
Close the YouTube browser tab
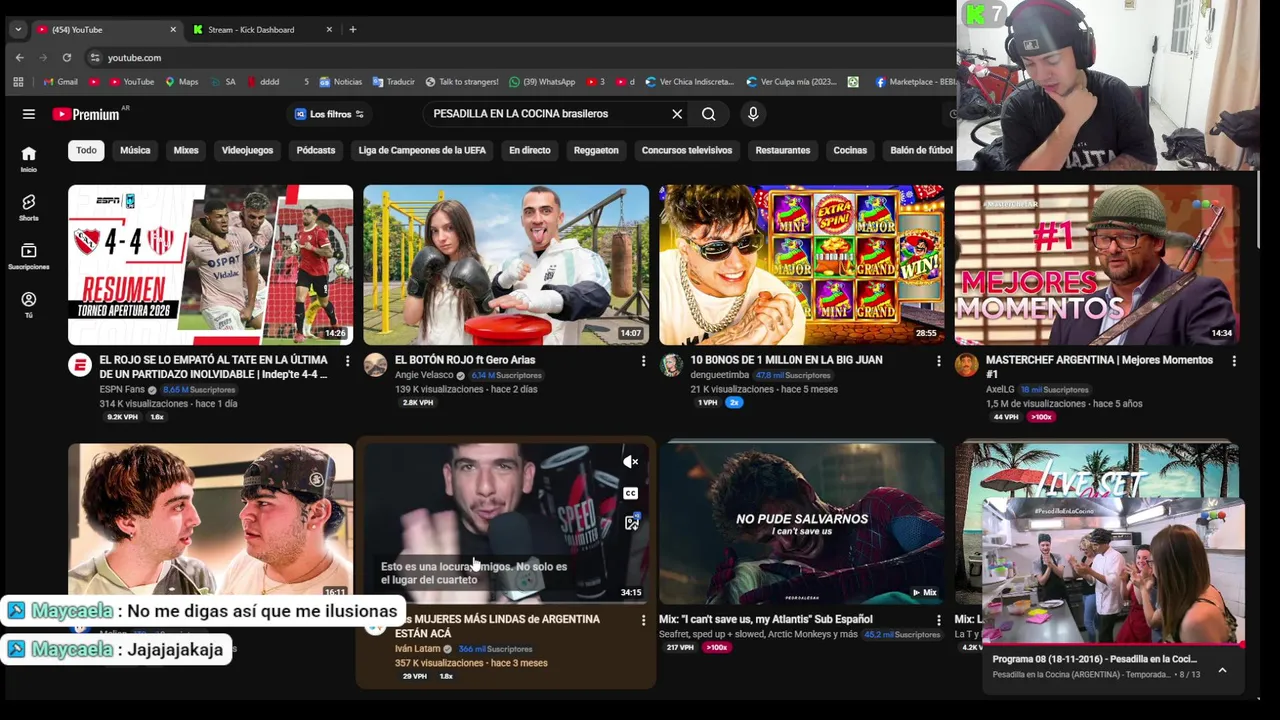point(172,30)
